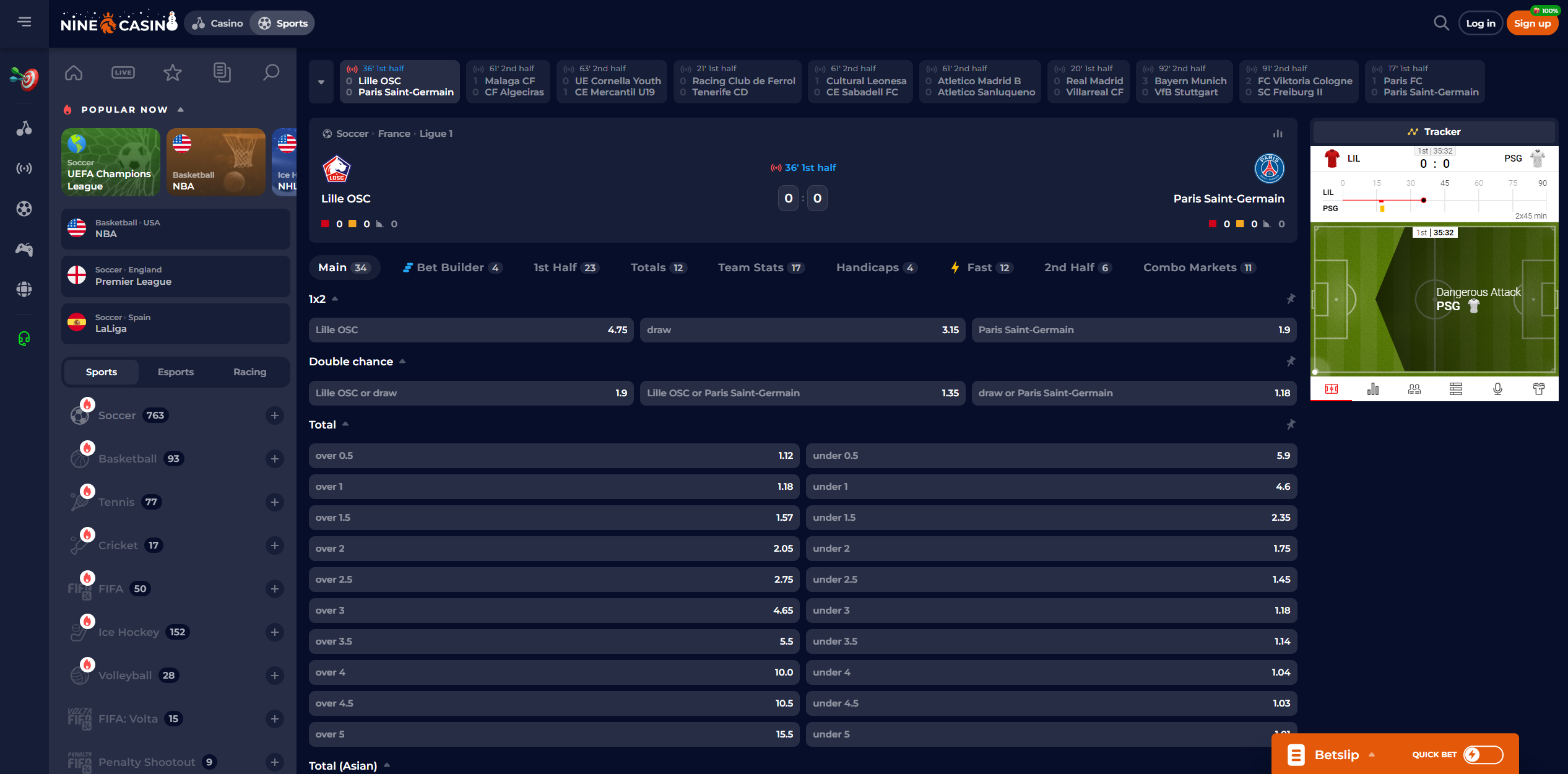Bet on Lille OSC at 4.75
The width and height of the screenshot is (1568, 774).
pyautogui.click(x=471, y=330)
